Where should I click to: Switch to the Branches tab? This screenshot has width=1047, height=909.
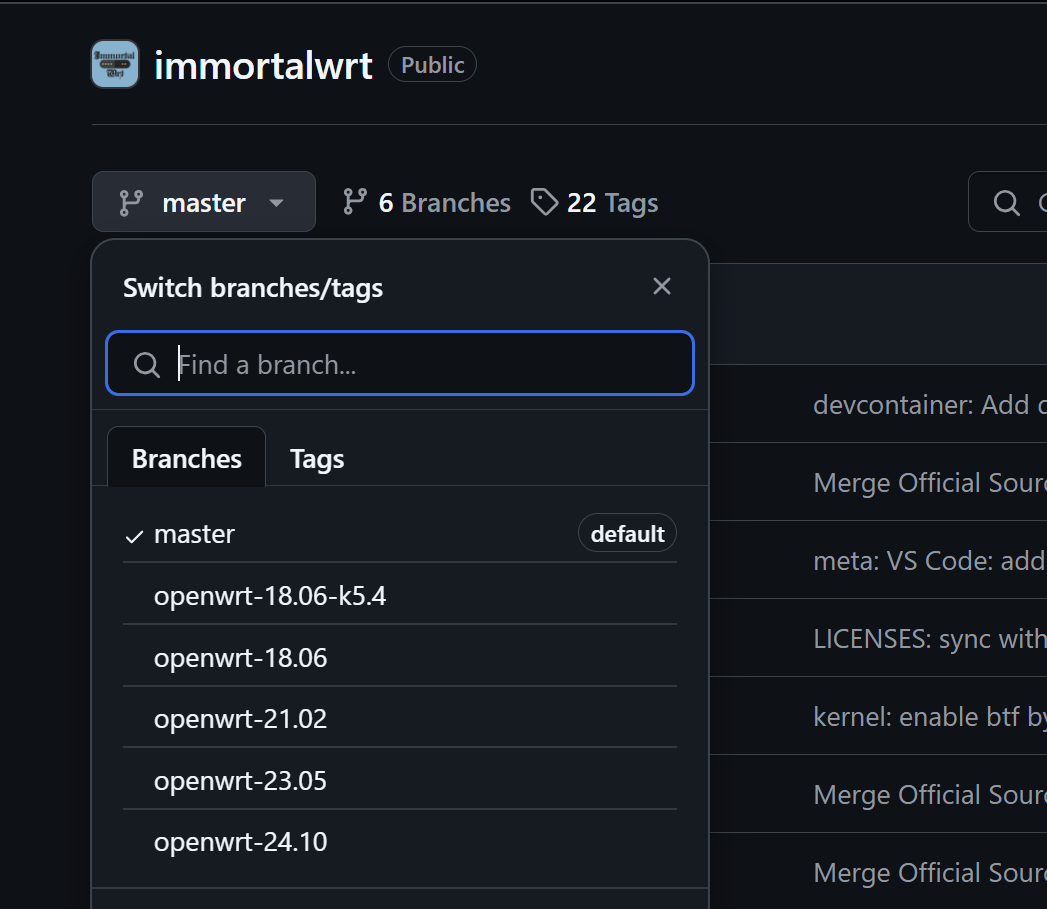click(186, 458)
